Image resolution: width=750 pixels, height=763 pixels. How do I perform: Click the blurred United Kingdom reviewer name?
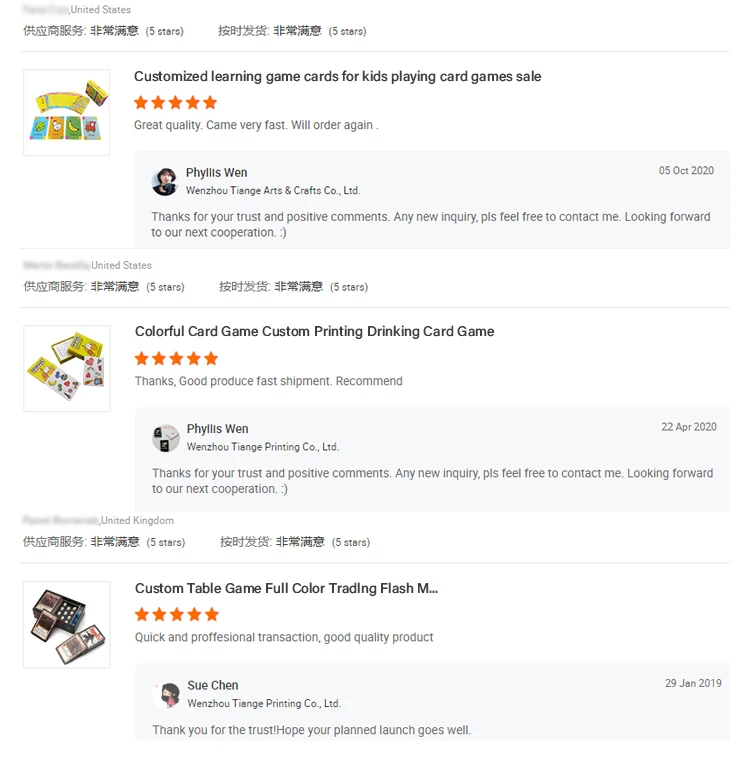pyautogui.click(x=61, y=520)
